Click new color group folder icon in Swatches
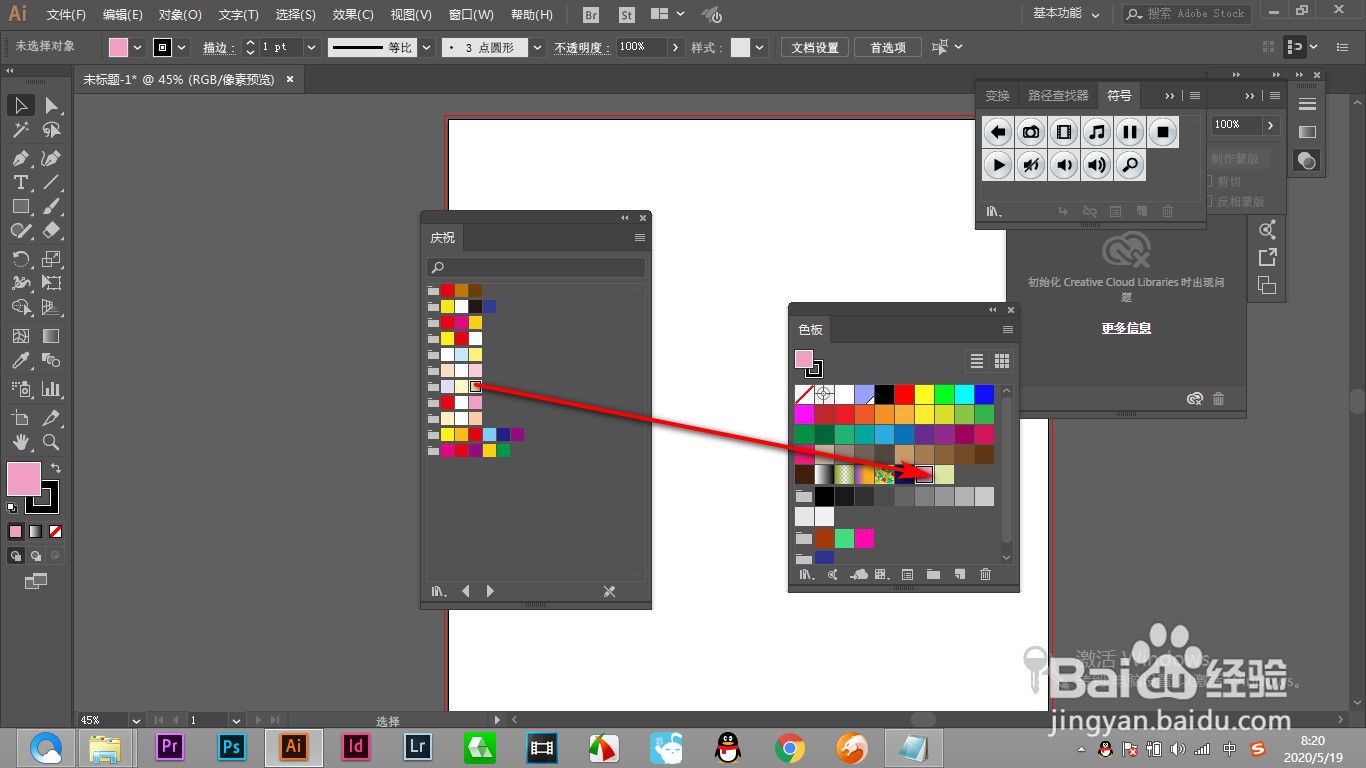This screenshot has width=1366, height=768. (933, 574)
